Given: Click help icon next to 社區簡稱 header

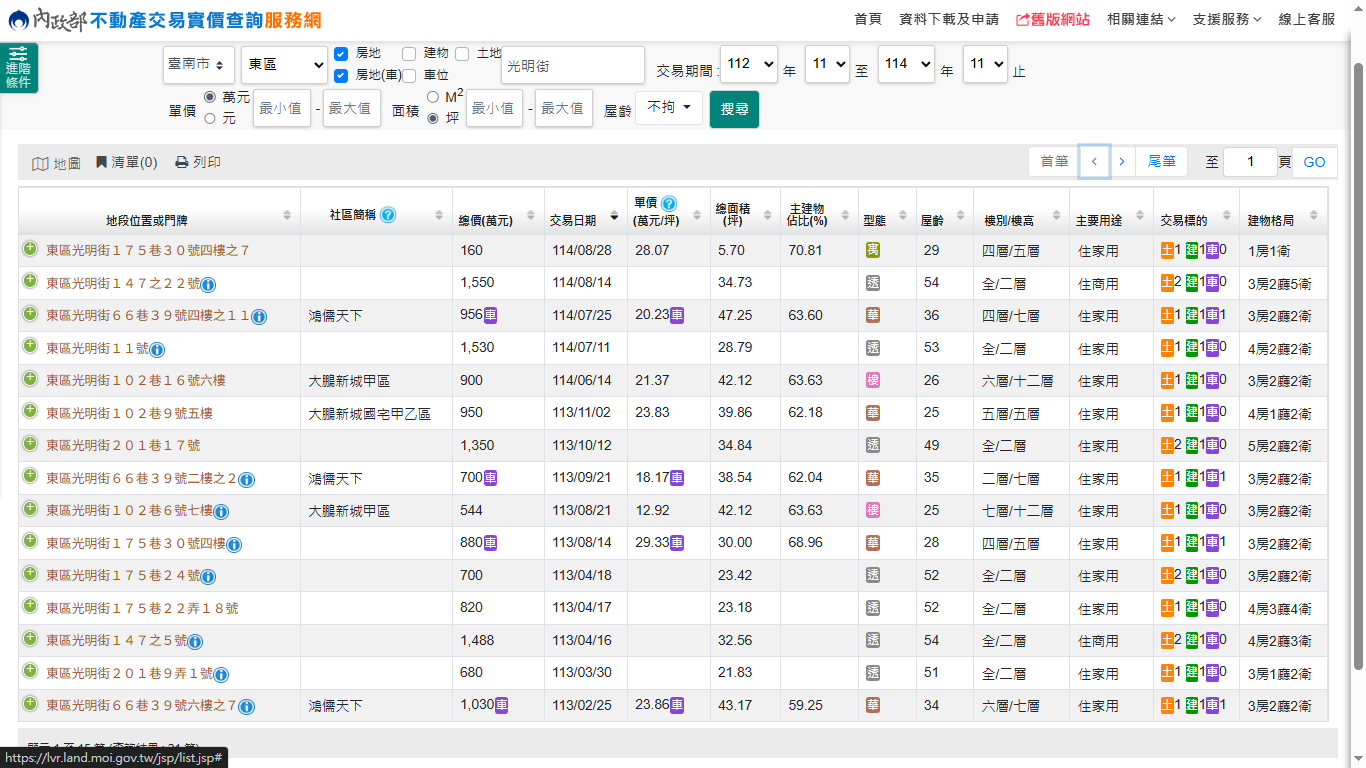Looking at the screenshot, I should coord(387,214).
